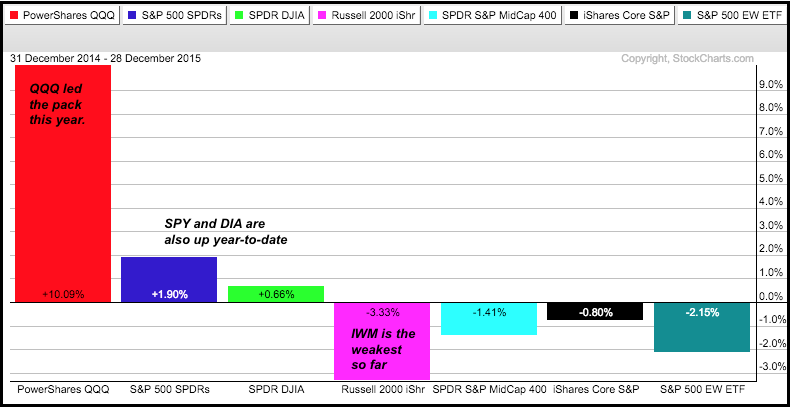This screenshot has height=407, width=790.
Task: Toggle the Russell 2000 iShr legend button
Action: click(x=367, y=15)
